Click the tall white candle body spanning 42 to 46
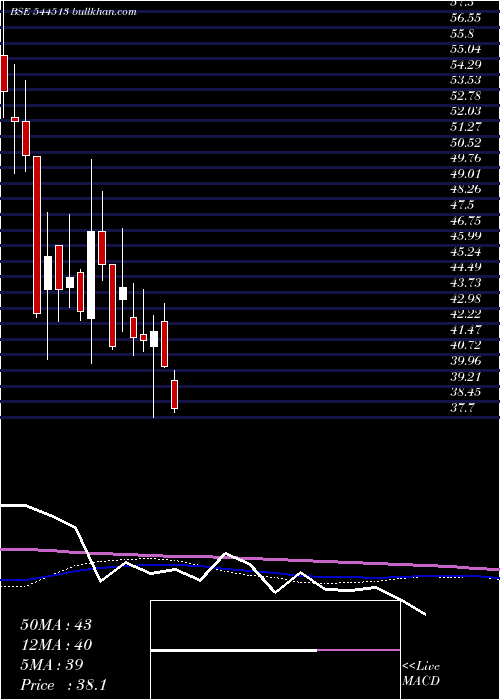The width and height of the screenshot is (500, 700). pyautogui.click(x=91, y=275)
